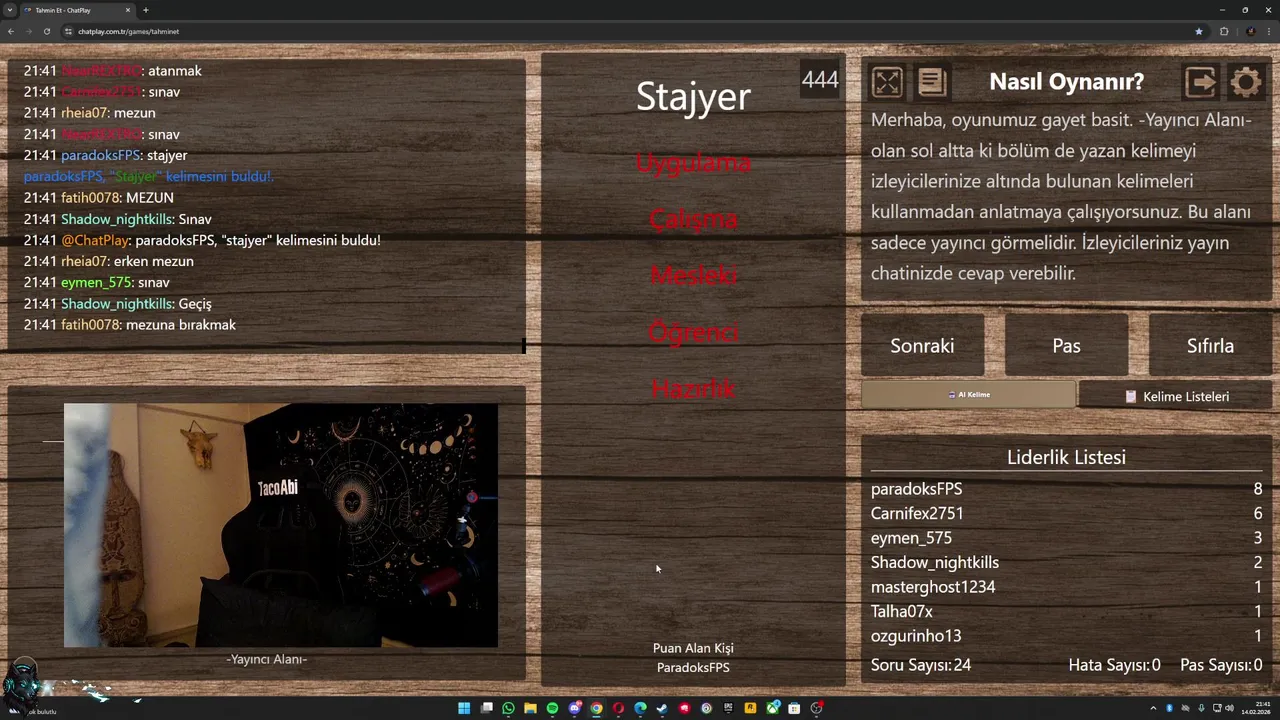This screenshot has width=1280, height=720.
Task: Click ozgurinho13 in the leaderboard
Action: coord(916,636)
